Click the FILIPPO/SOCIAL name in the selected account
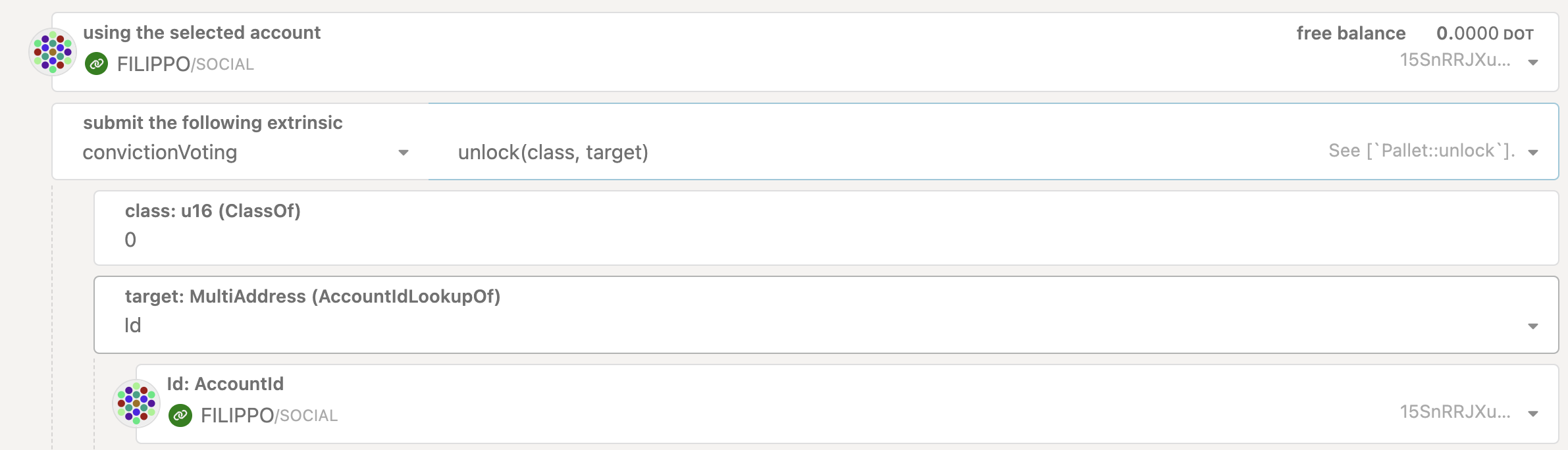 pos(185,64)
